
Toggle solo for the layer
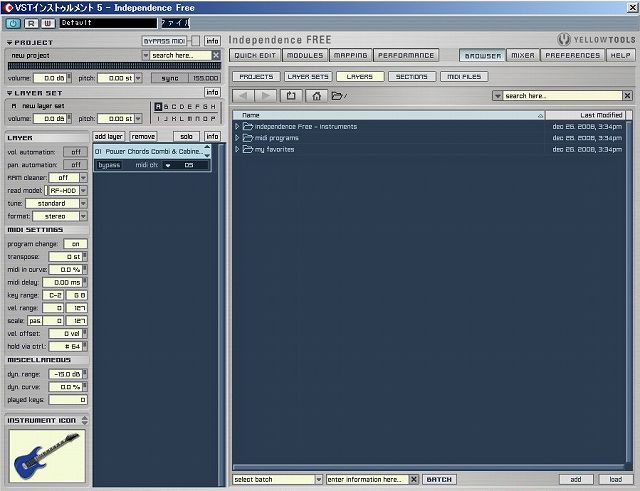186,136
